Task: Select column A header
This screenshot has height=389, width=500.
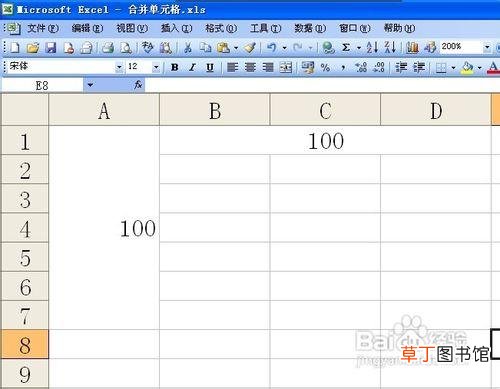Action: click(x=104, y=110)
